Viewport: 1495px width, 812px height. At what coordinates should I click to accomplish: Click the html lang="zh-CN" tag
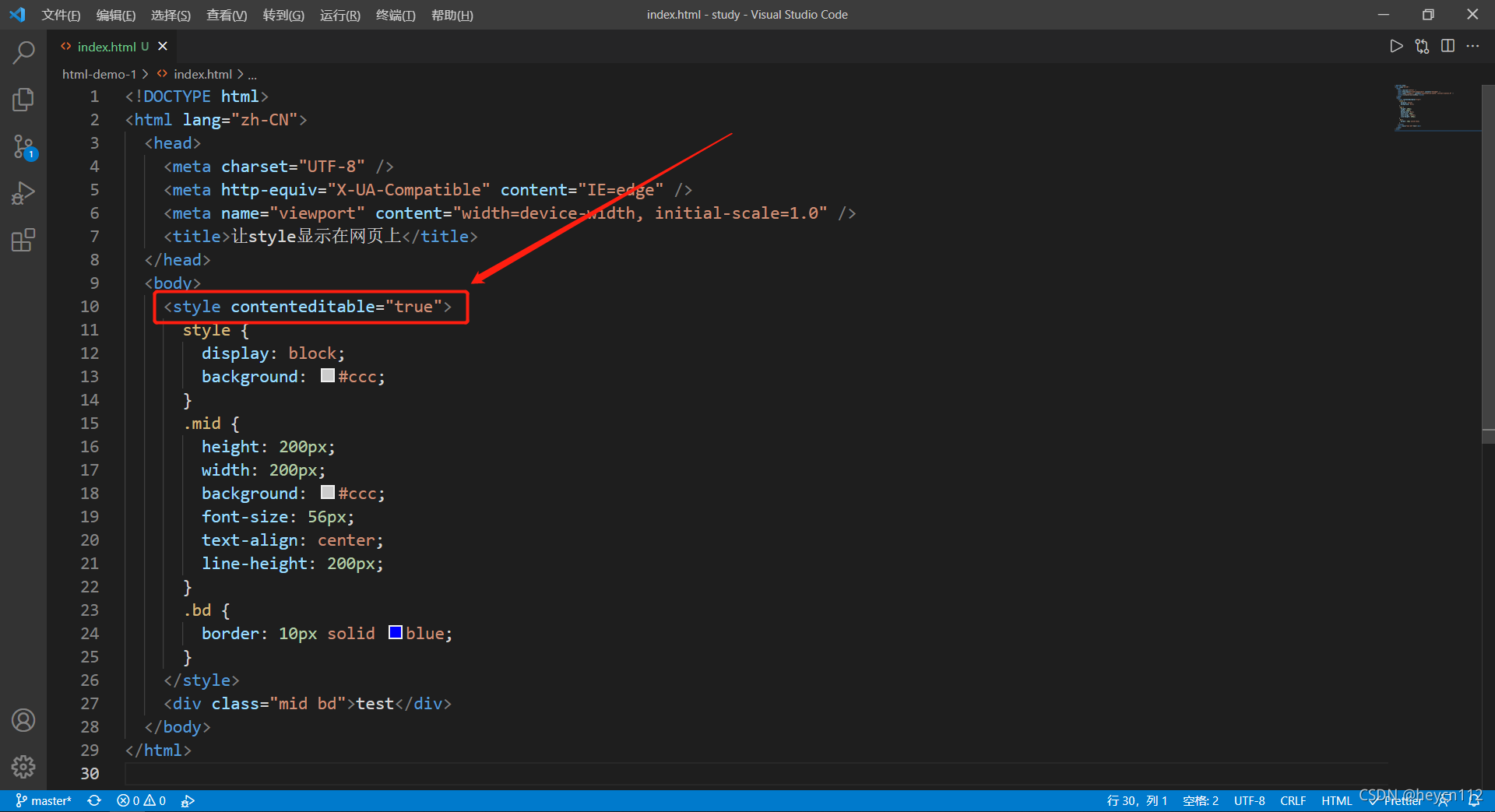(216, 120)
